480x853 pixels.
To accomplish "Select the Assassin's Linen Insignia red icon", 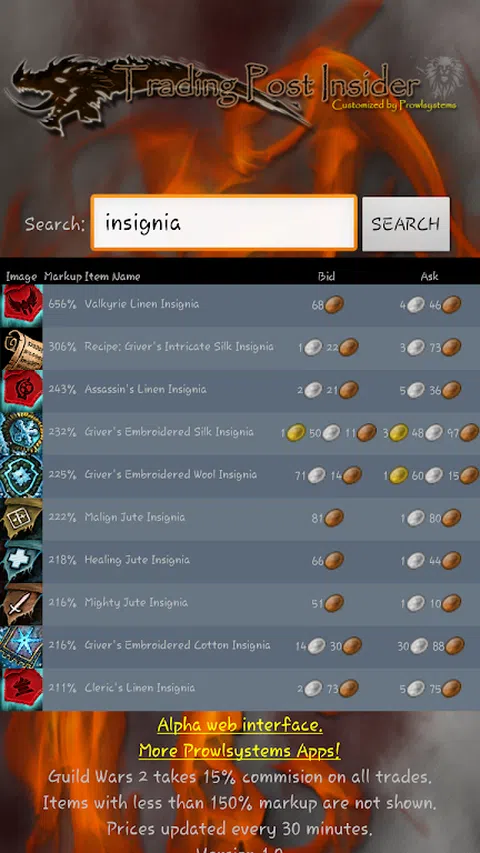I will (x=22, y=391).
